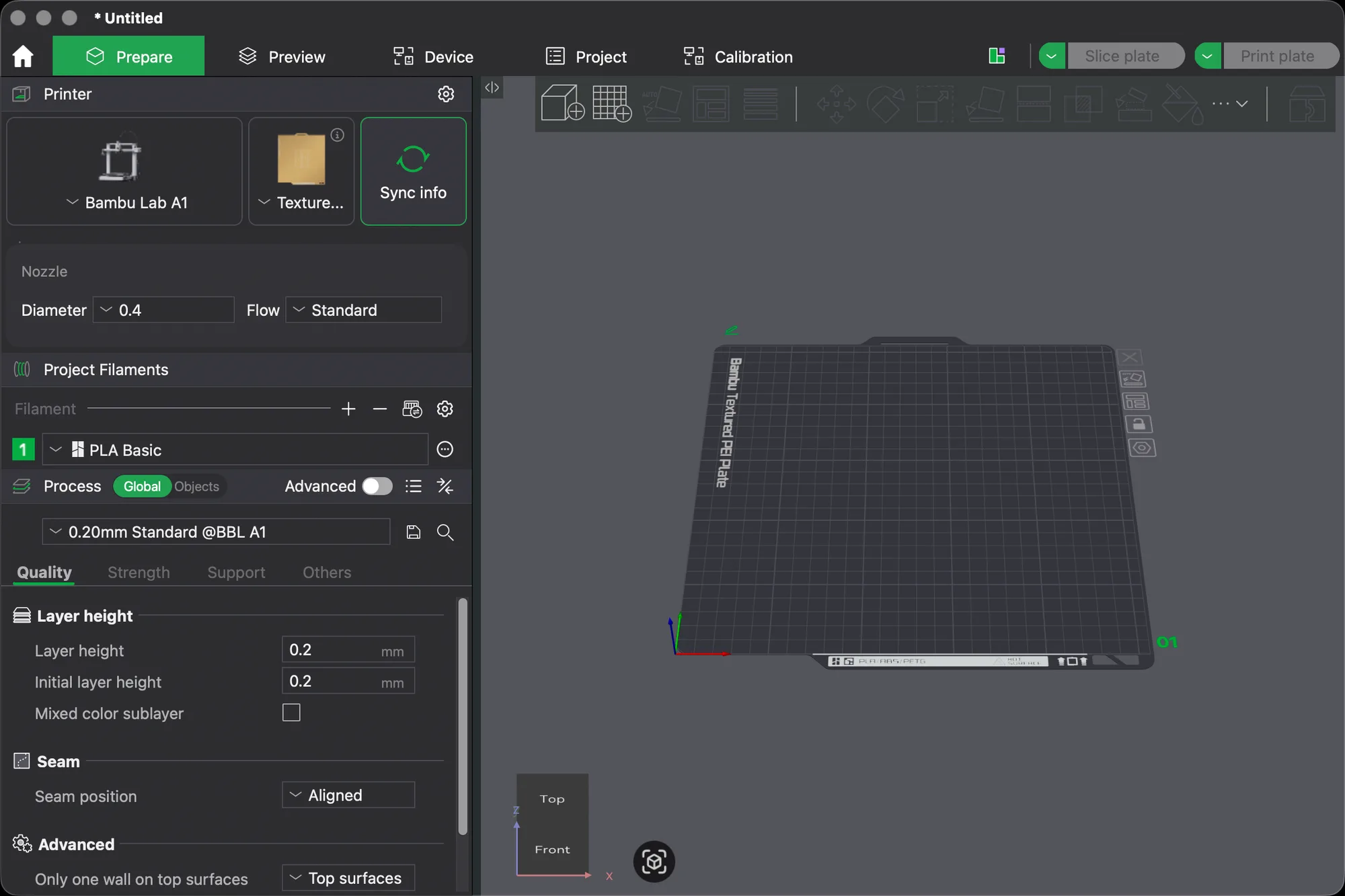Viewport: 1345px width, 896px height.
Task: Open the Seam position dropdown
Action: click(348, 795)
